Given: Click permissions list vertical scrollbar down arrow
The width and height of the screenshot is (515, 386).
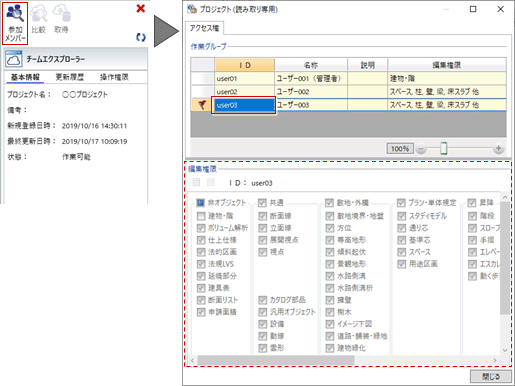Looking at the screenshot, I should click(505, 350).
